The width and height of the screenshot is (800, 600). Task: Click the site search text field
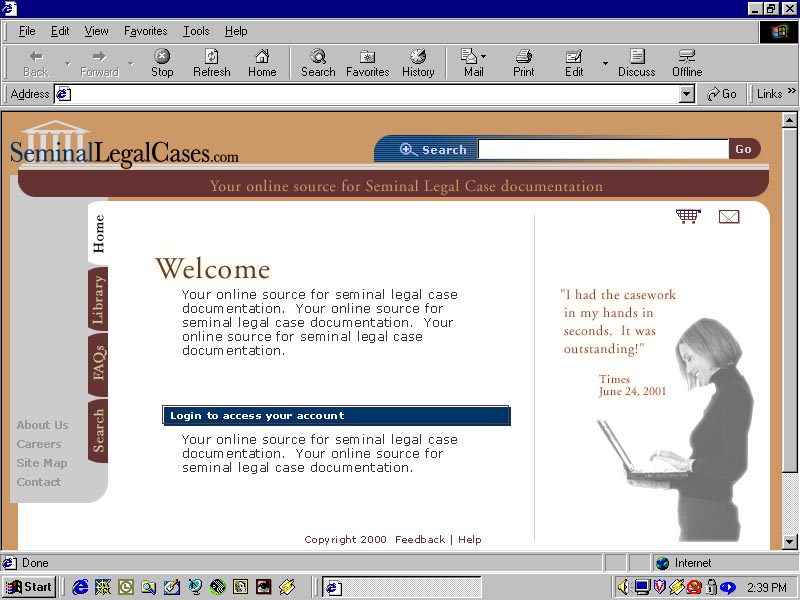(x=603, y=149)
